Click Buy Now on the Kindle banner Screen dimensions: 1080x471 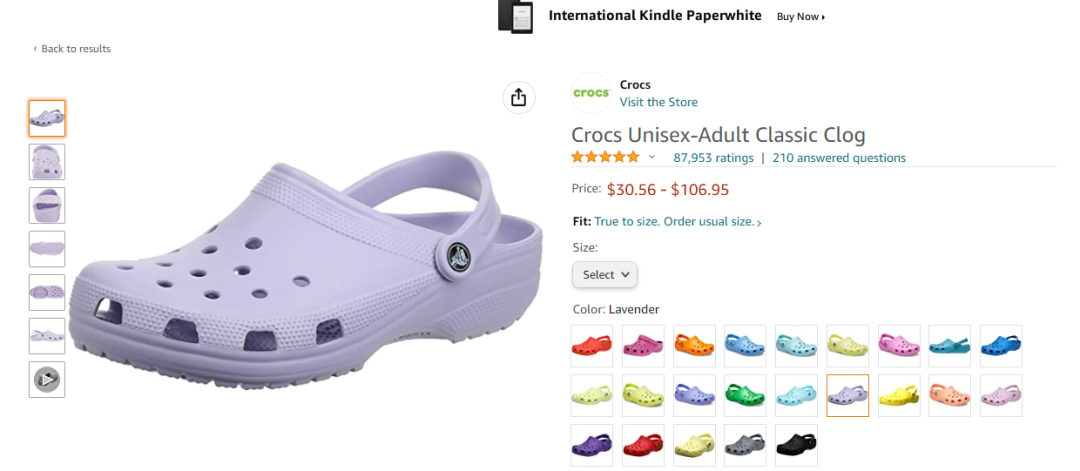pos(801,17)
